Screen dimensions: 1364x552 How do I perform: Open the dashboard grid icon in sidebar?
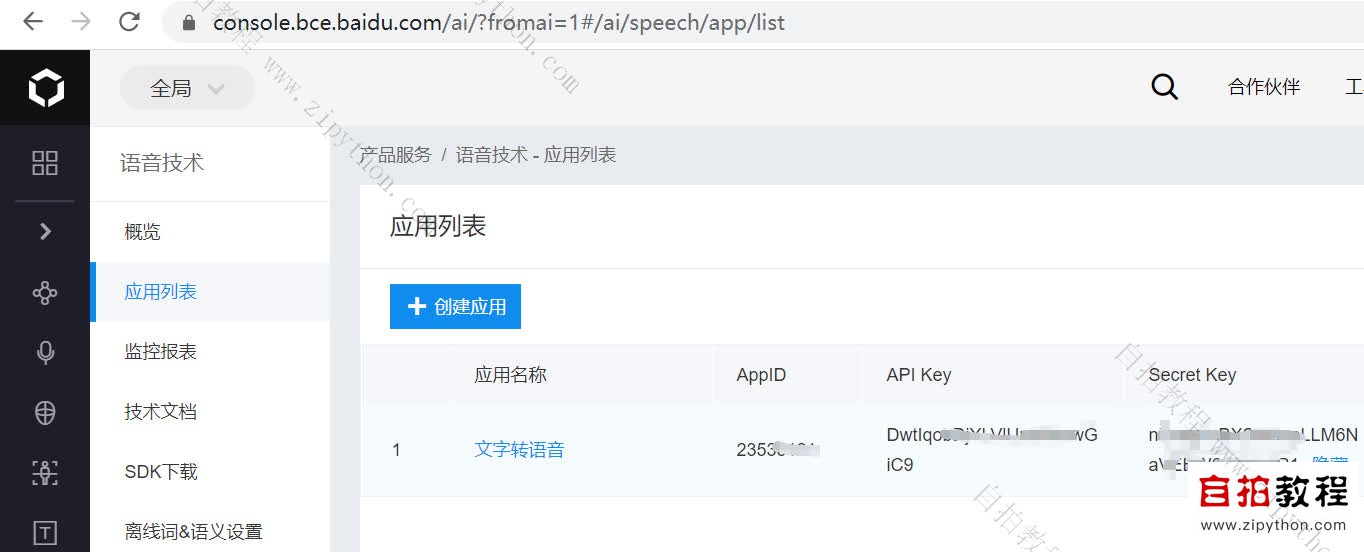click(x=45, y=163)
